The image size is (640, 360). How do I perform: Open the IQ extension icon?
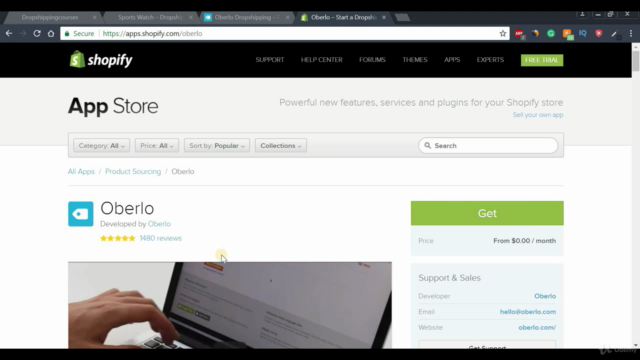tap(583, 33)
